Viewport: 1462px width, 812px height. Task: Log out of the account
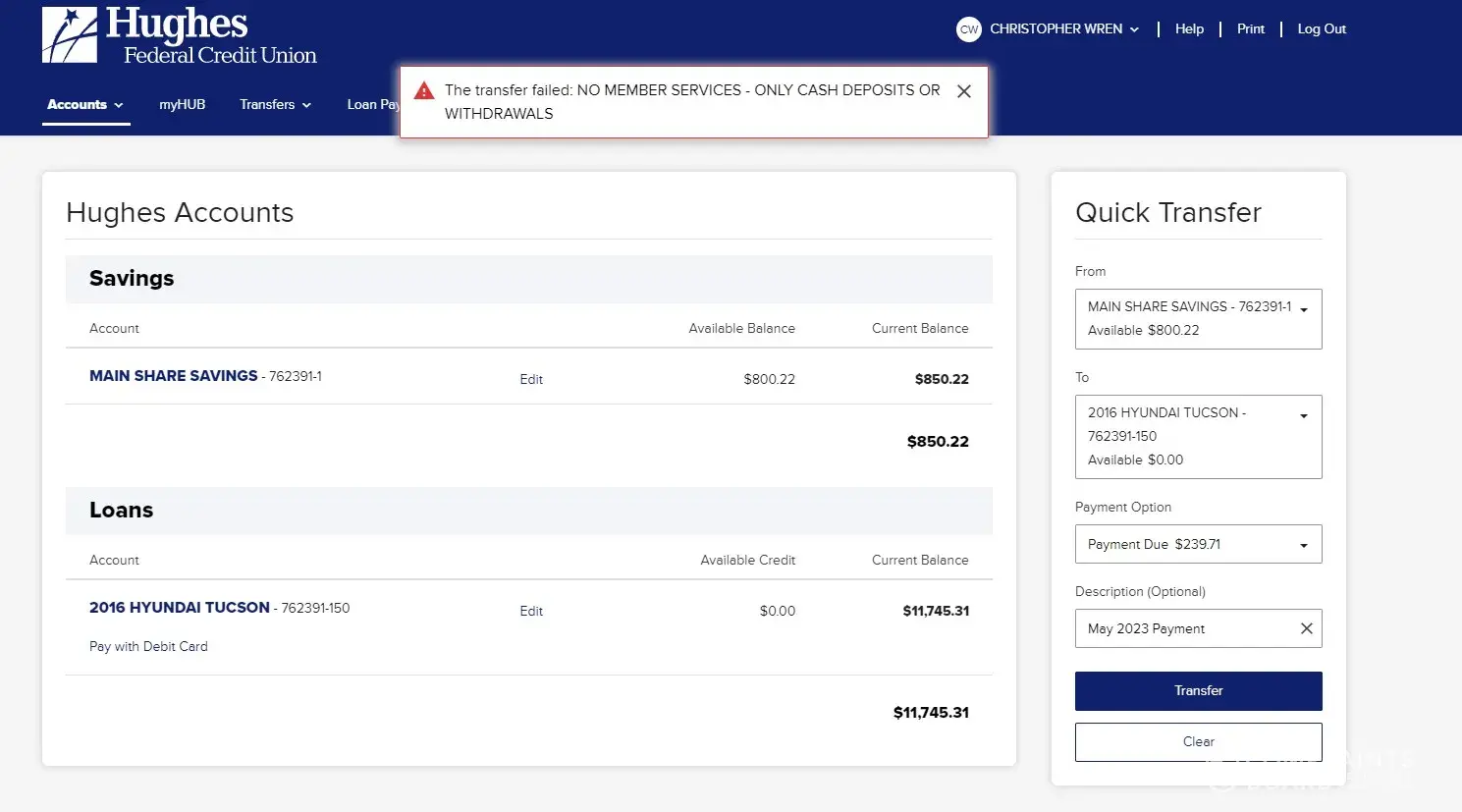point(1321,29)
